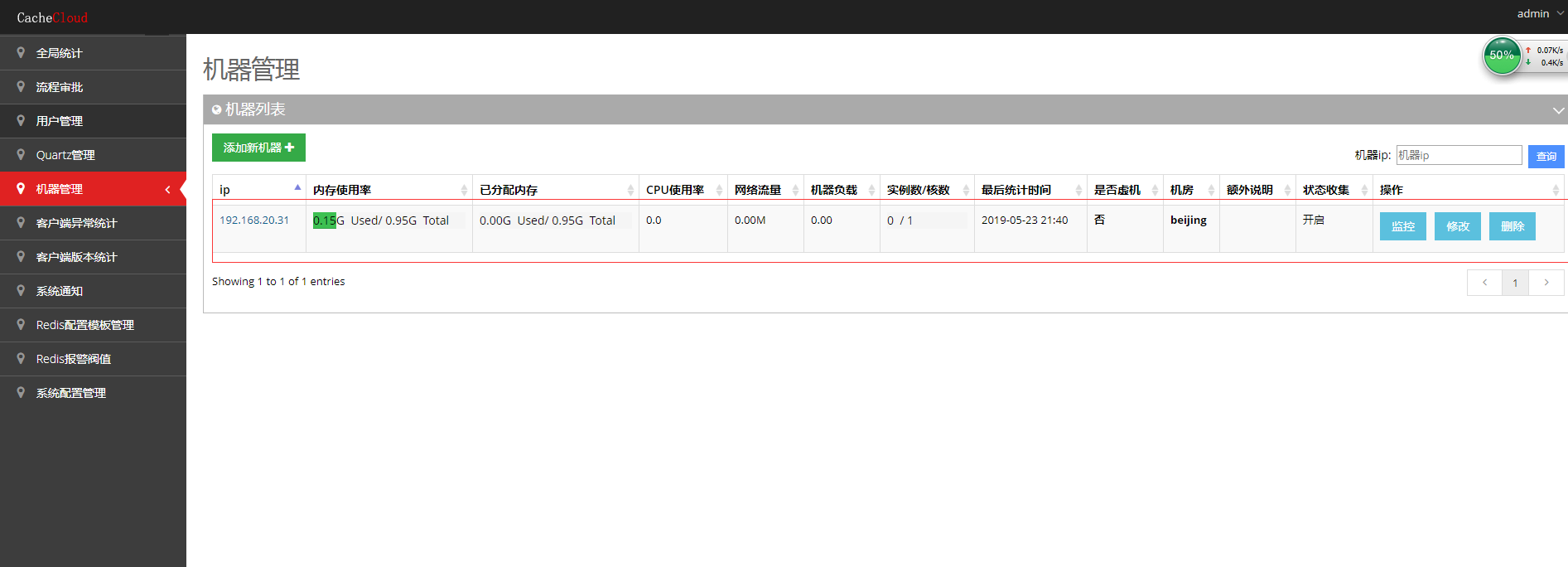Sort table by 机房 column
1568x567 pixels.
1192,190
